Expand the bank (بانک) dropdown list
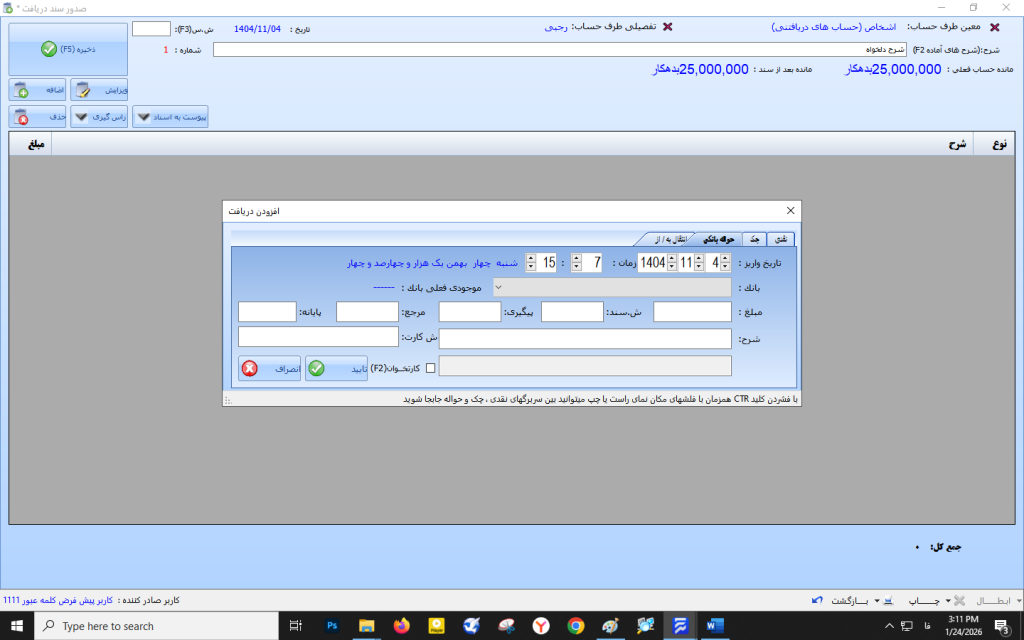Viewport: 1024px width, 640px height. click(500, 287)
